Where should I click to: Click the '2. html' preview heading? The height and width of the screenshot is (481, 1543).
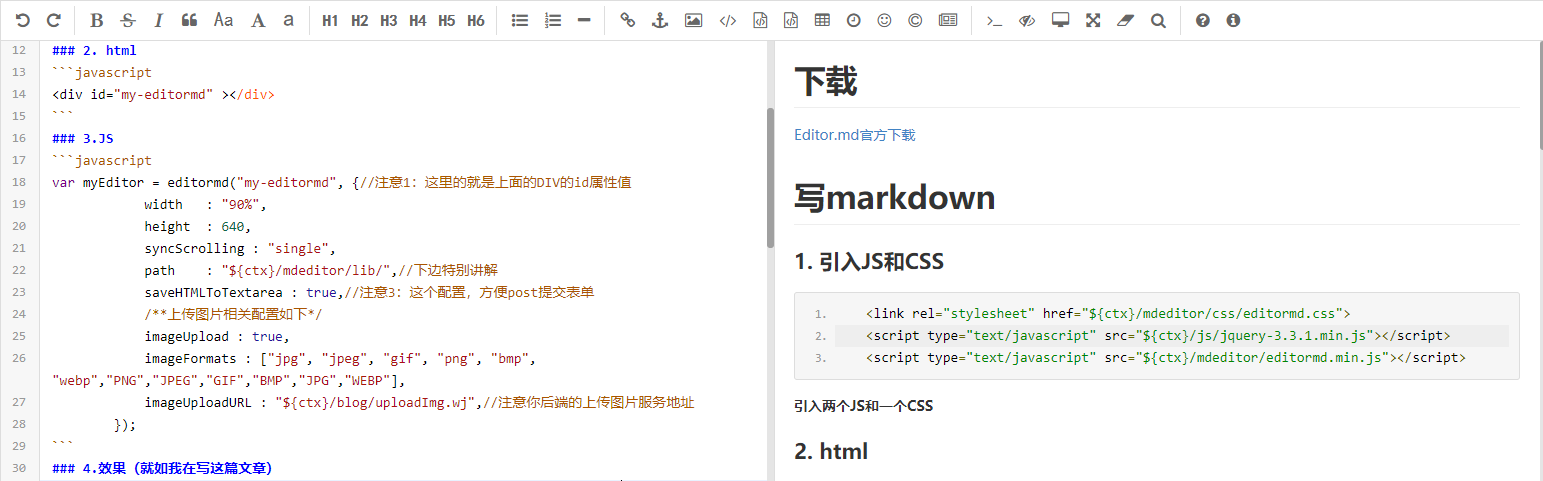[x=831, y=451]
